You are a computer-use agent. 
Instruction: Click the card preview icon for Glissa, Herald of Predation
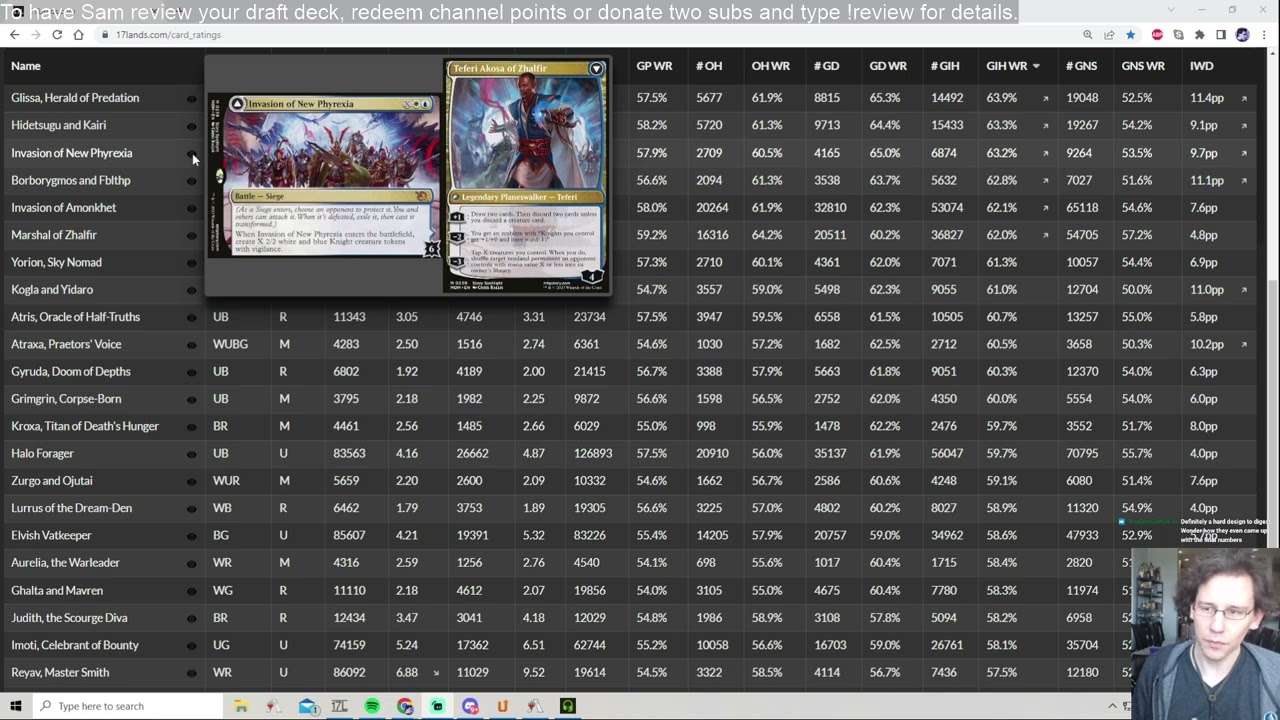pos(192,99)
